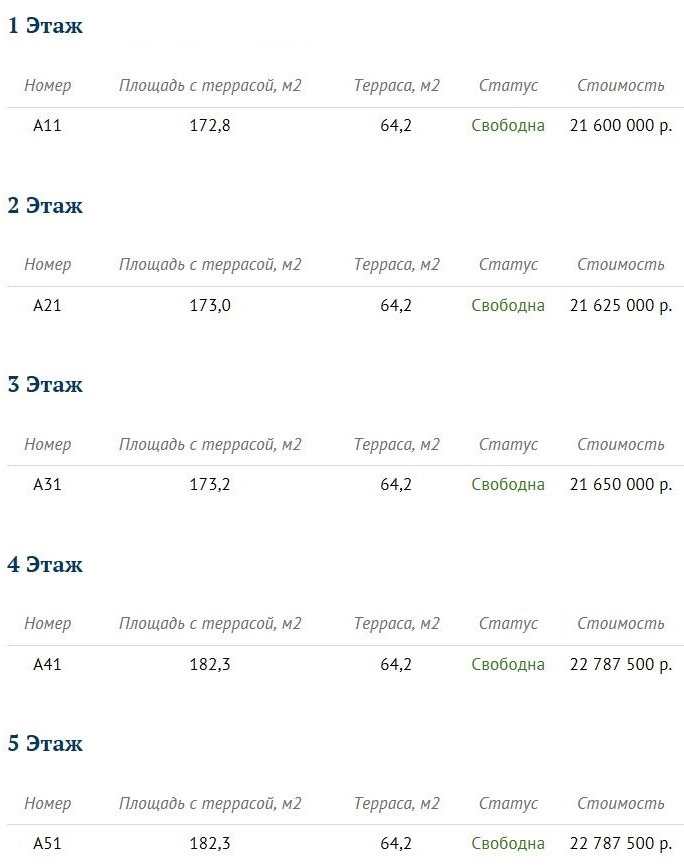The height and width of the screenshot is (867, 684).
Task: Click apartment A51 number
Action: [x=47, y=843]
